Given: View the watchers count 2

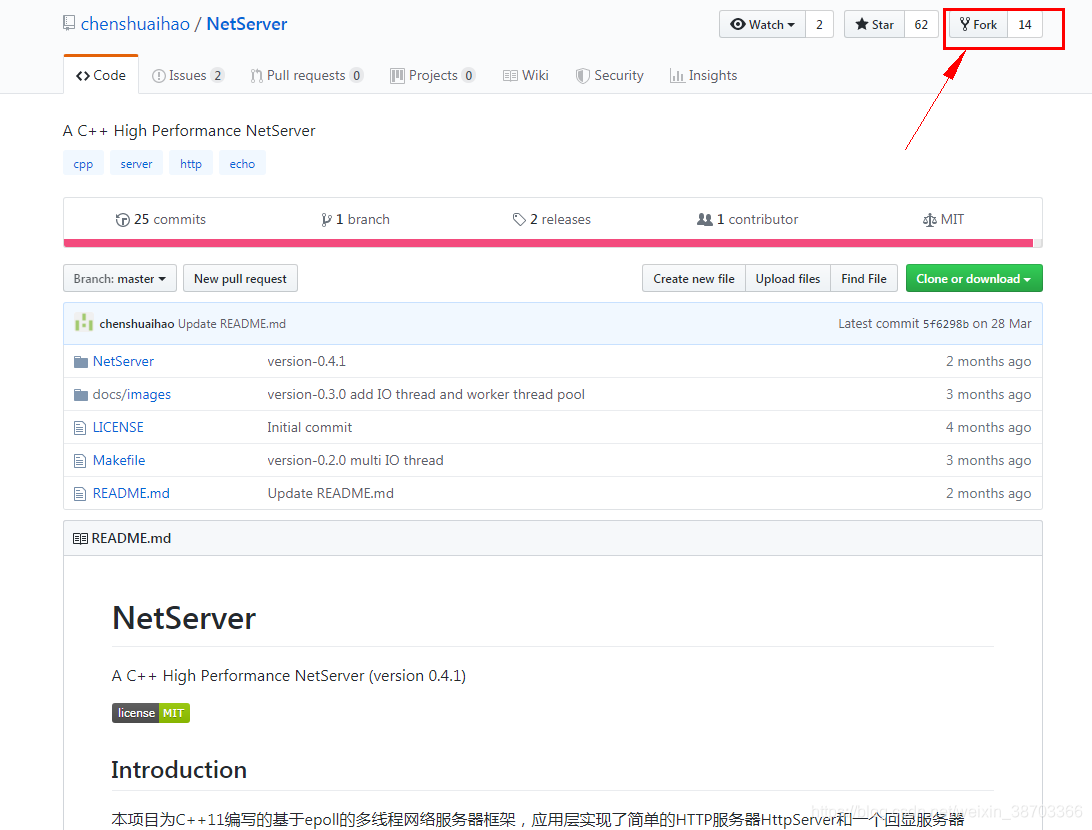Looking at the screenshot, I should [820, 24].
